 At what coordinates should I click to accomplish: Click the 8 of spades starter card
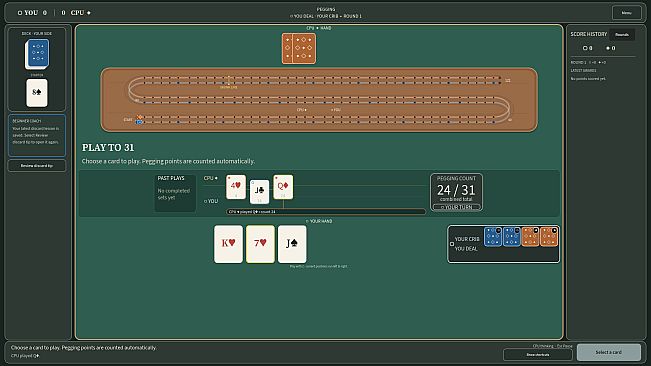(37, 93)
